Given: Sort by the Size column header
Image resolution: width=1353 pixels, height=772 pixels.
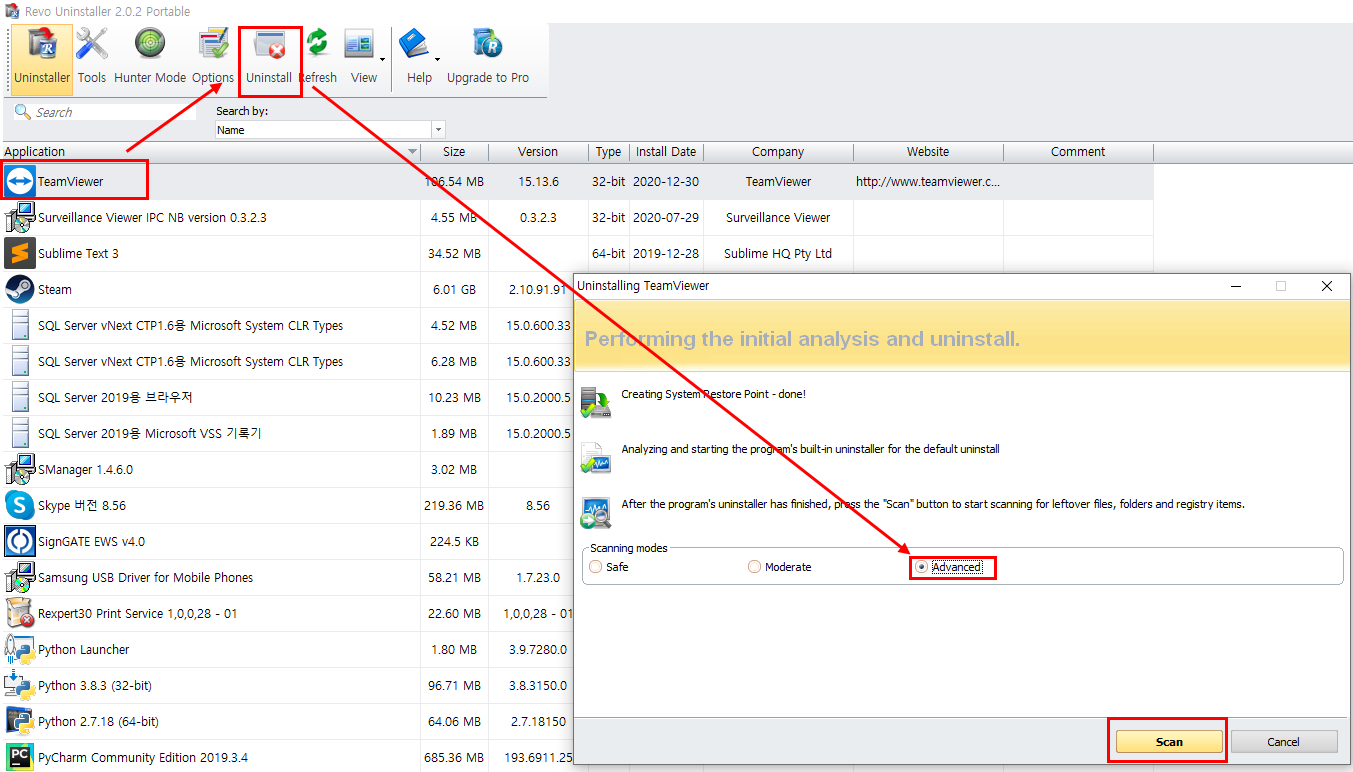Looking at the screenshot, I should (x=454, y=152).
